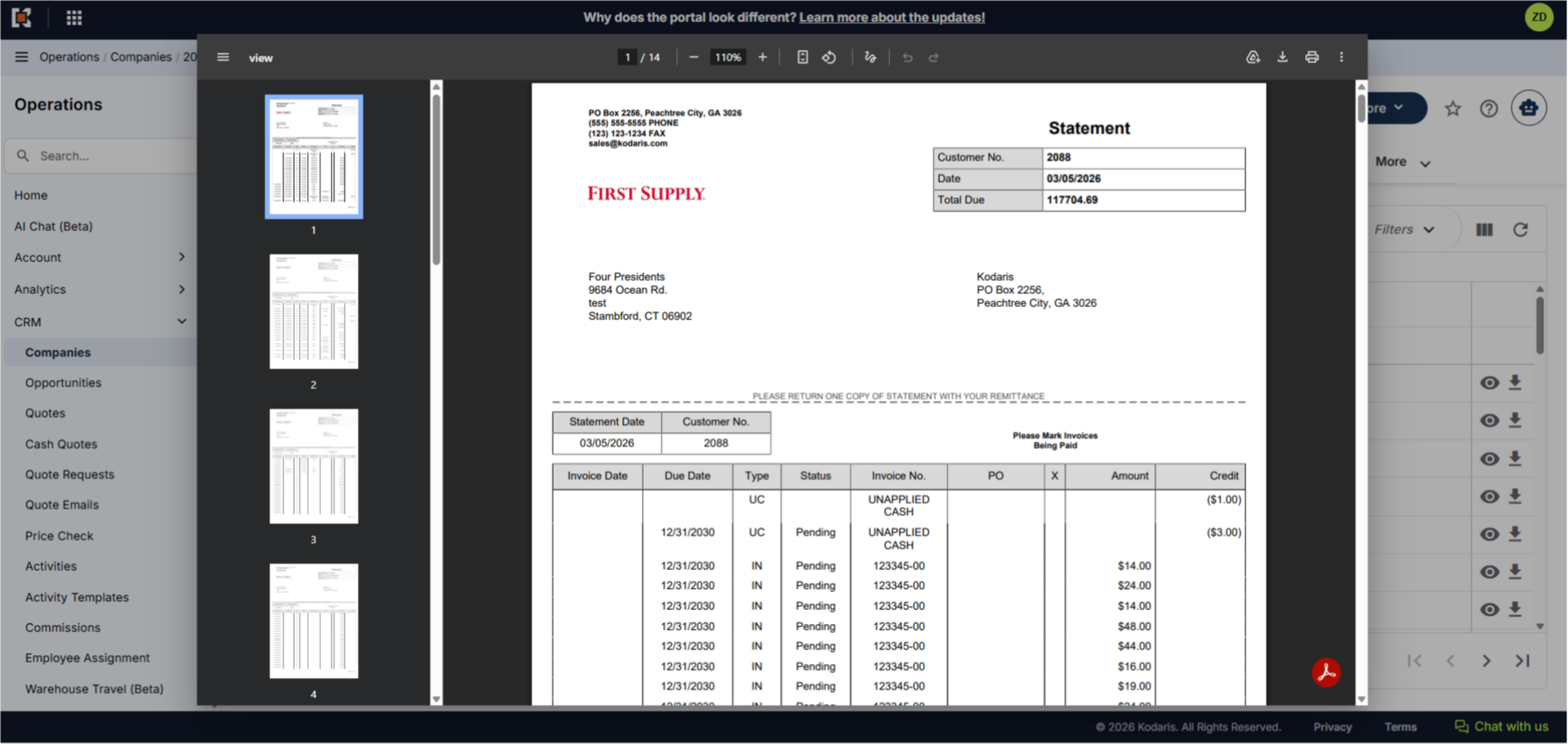Viewport: 1568px width, 744px height.
Task: Print the PDF statement
Action: click(x=1312, y=57)
